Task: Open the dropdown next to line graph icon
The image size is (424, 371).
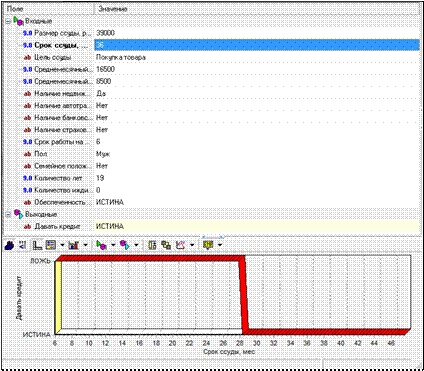Action: (192, 245)
